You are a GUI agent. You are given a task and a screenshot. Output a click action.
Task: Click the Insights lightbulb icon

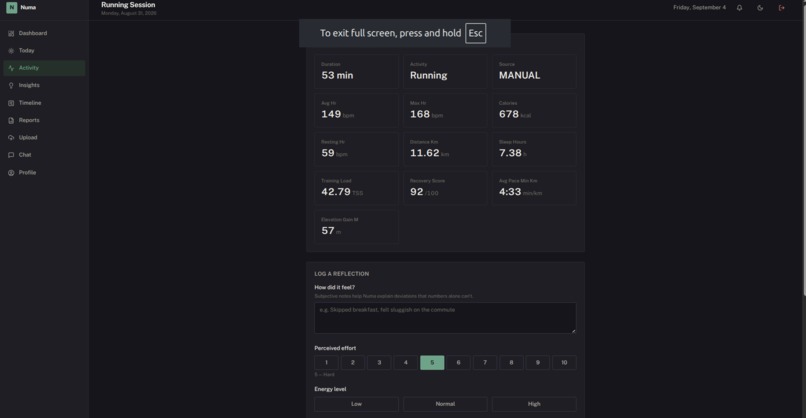tap(11, 85)
